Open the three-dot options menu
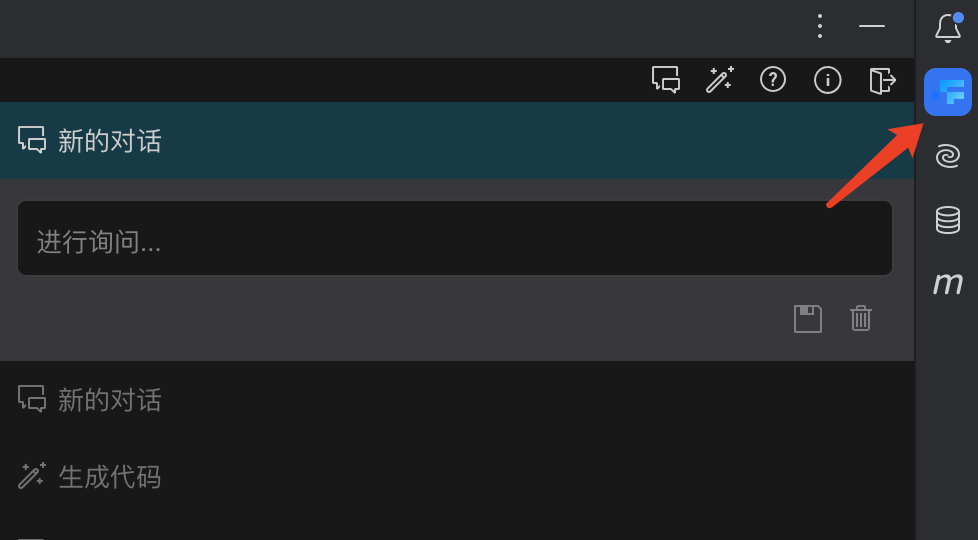Screen dimensions: 978x540 click(820, 26)
